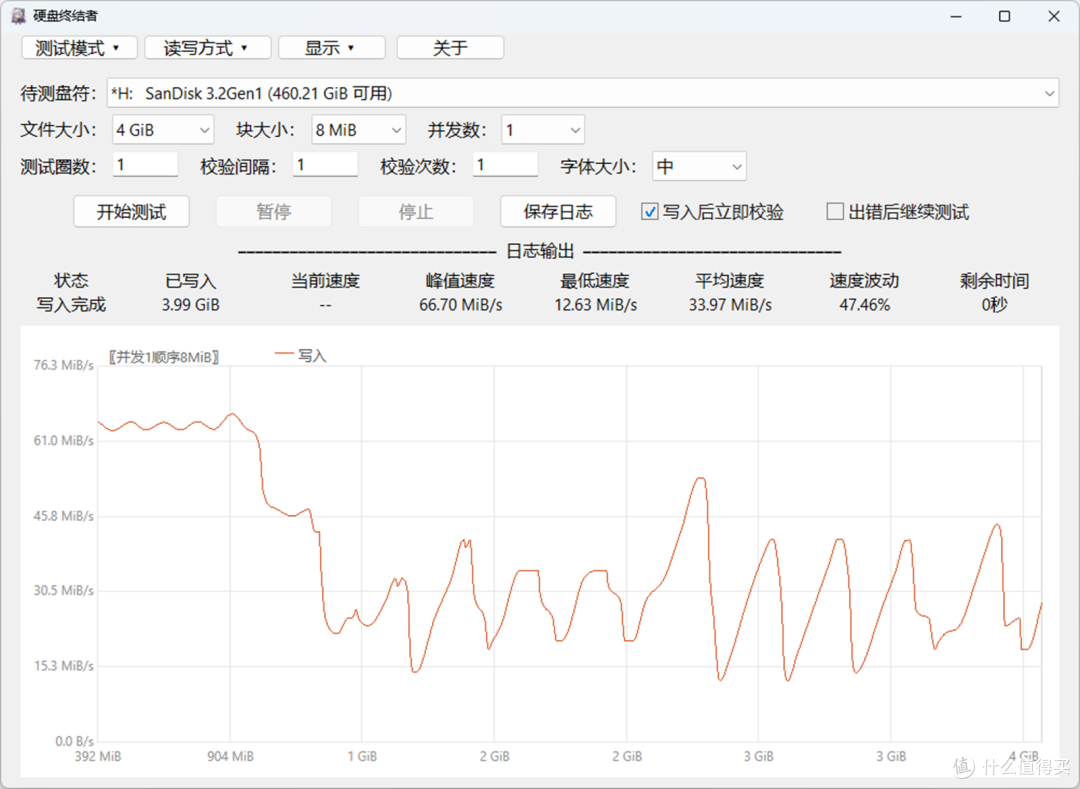The height and width of the screenshot is (789, 1080).
Task: Click the 剩余时间 0秒 value
Action: coord(995,305)
